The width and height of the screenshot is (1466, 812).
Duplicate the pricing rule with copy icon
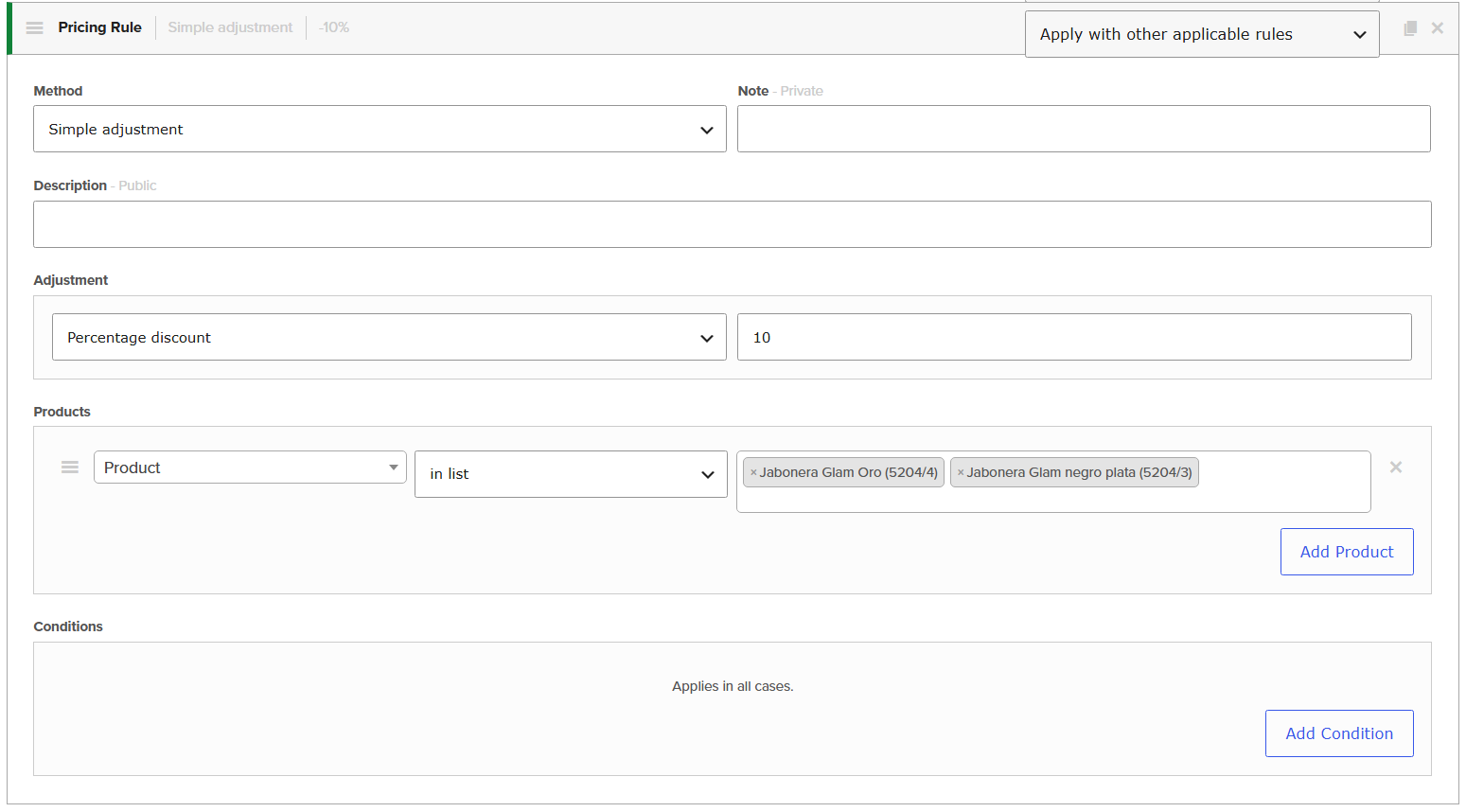tap(1410, 28)
